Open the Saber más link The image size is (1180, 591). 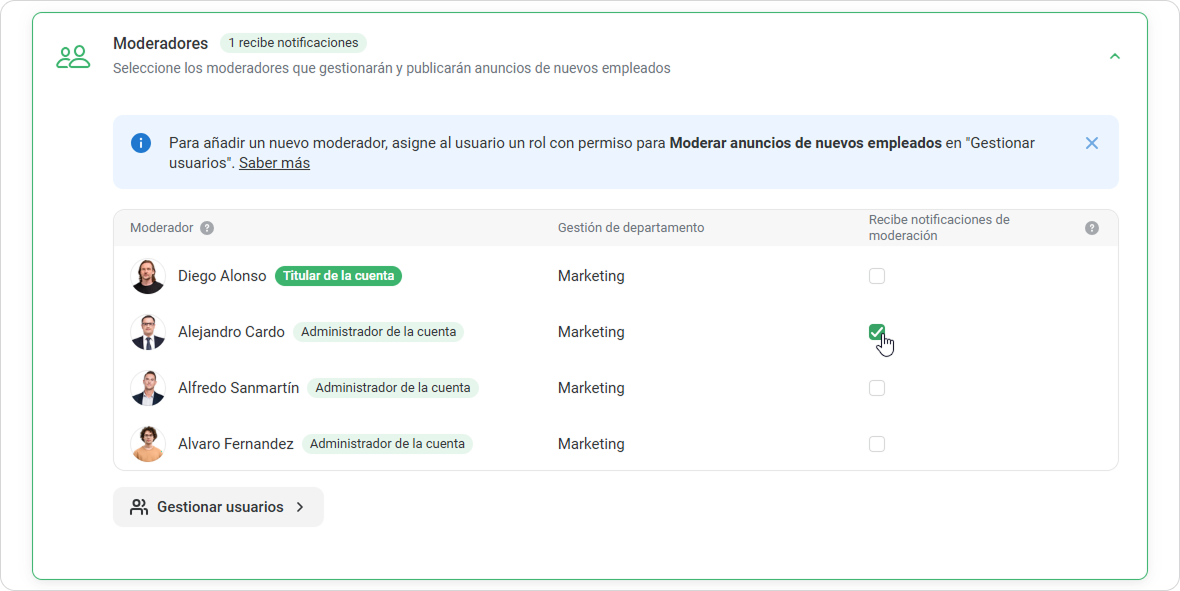tap(274, 163)
